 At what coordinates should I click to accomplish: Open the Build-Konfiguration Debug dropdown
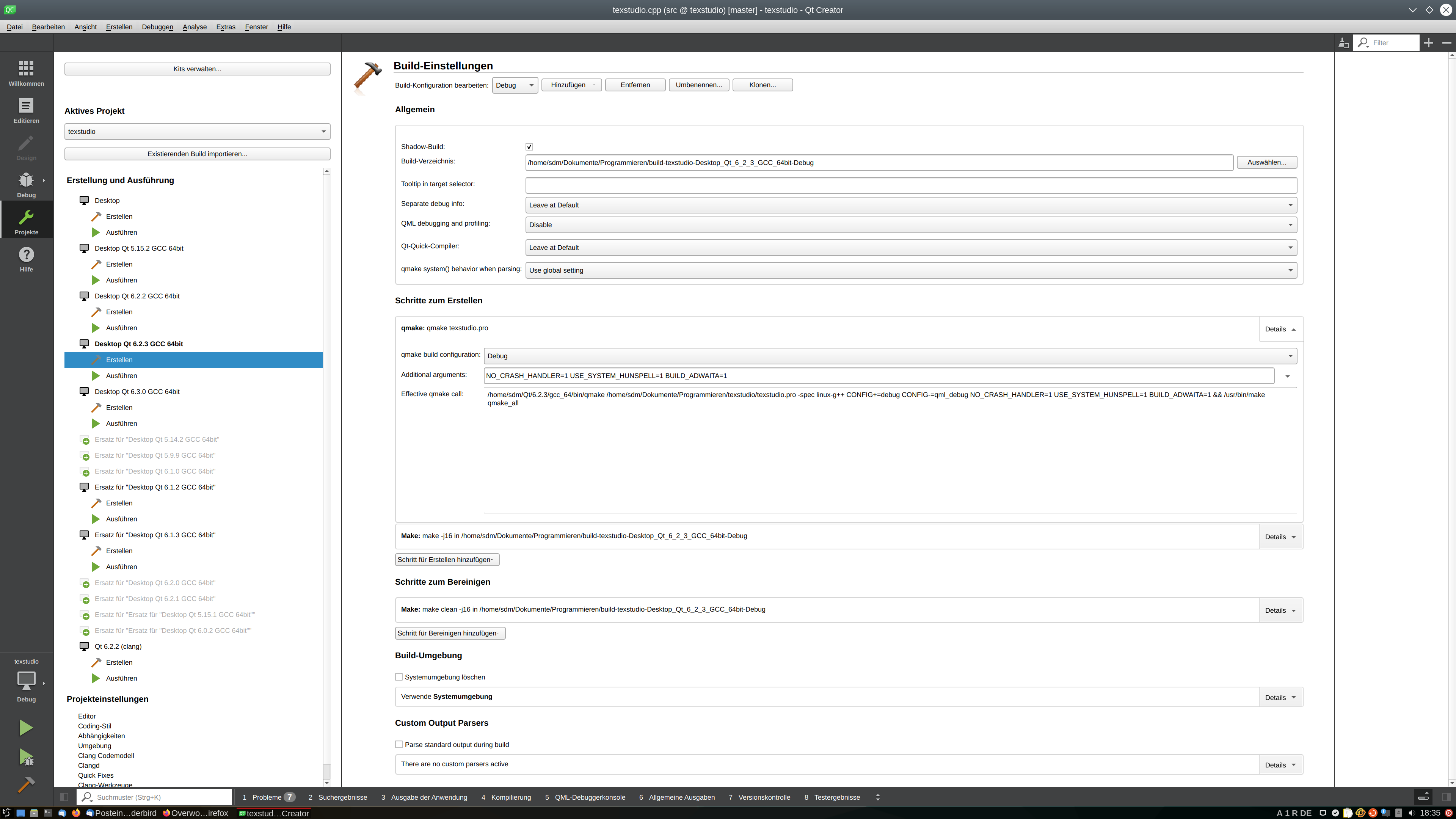(x=515, y=85)
